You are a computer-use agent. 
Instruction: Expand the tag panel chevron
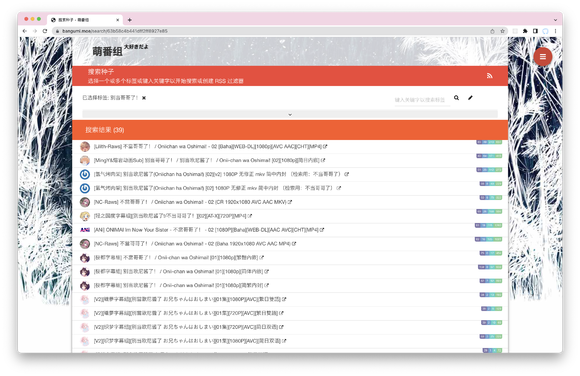290,114
